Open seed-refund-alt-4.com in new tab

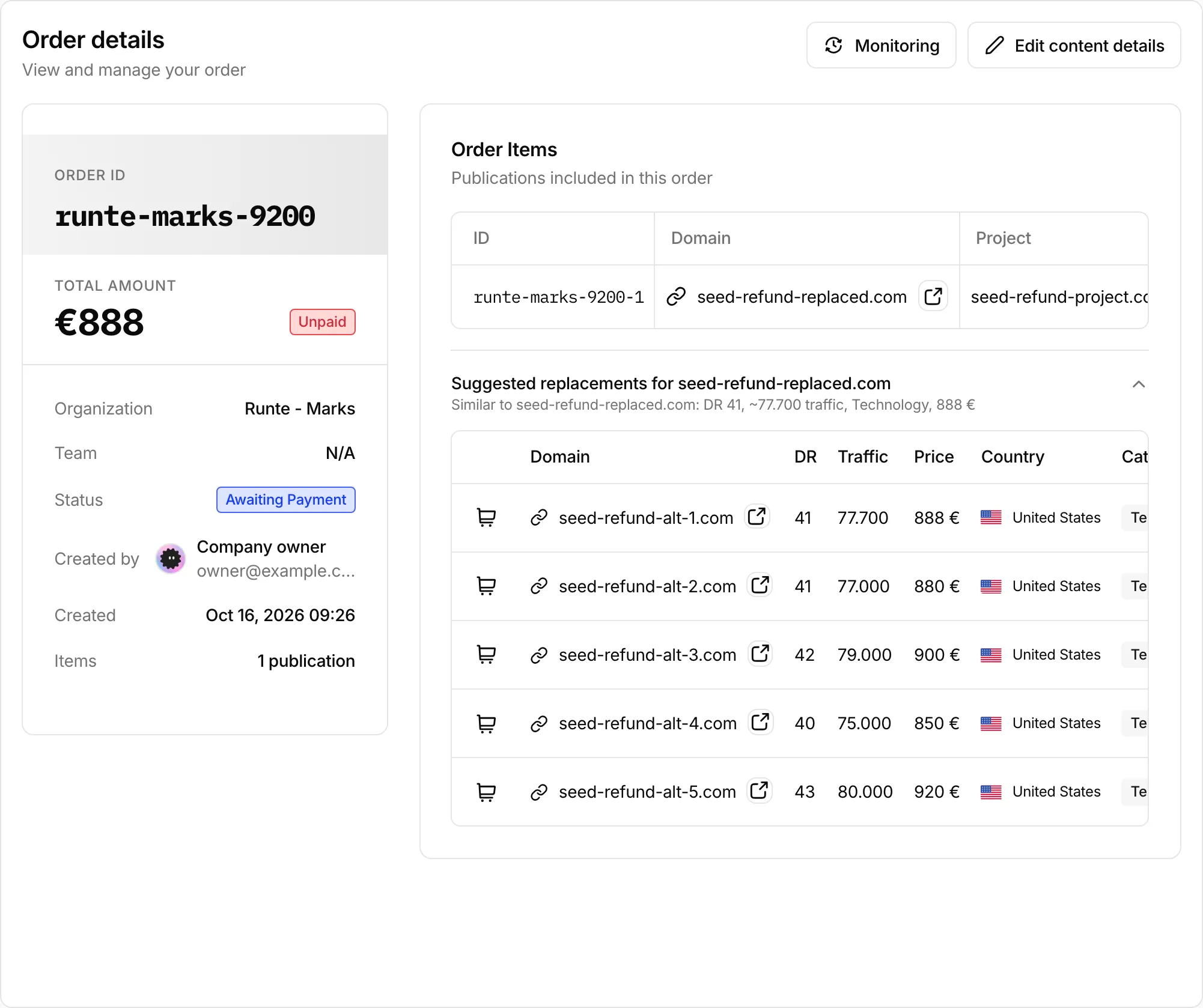pos(761,721)
